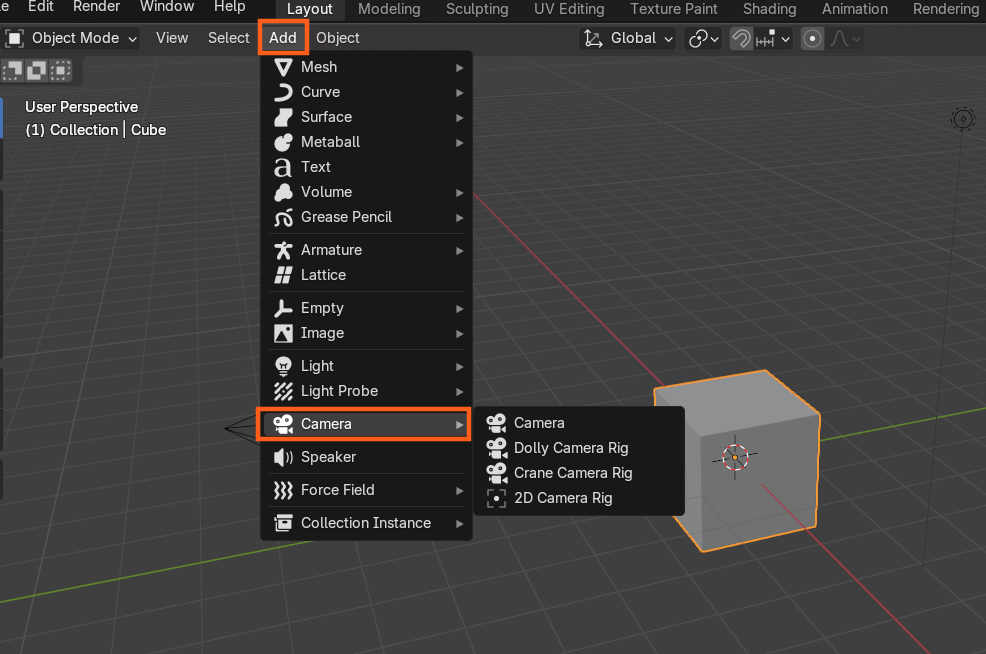Image resolution: width=986 pixels, height=654 pixels.
Task: Open the Light Probe submenu
Action: click(x=366, y=391)
